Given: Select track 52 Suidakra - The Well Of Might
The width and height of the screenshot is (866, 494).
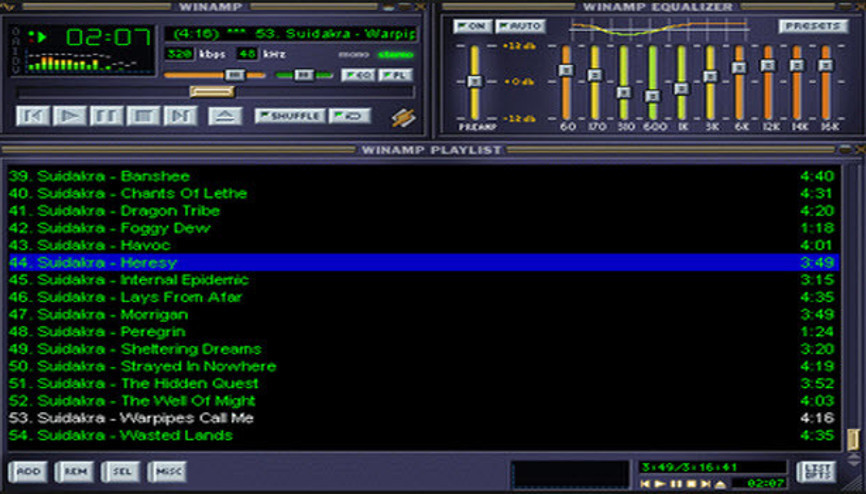Looking at the screenshot, I should (424, 401).
